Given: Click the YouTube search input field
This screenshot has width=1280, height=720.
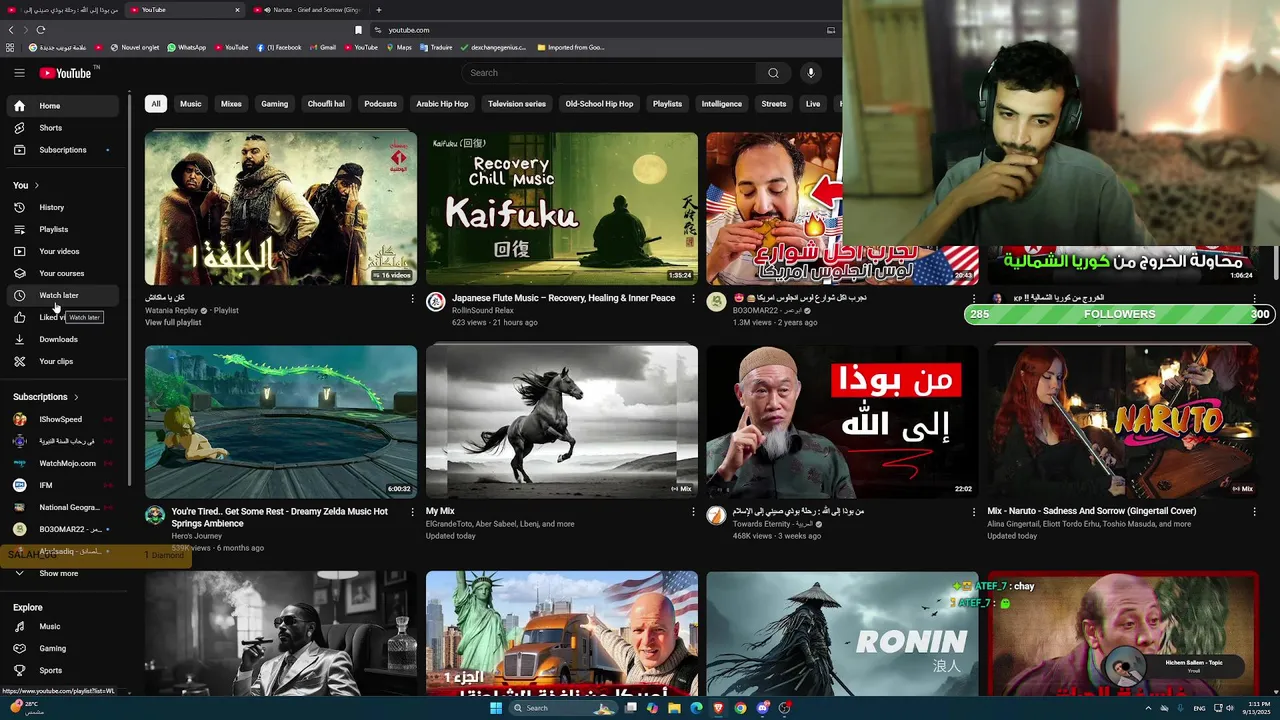Looking at the screenshot, I should coord(610,73).
